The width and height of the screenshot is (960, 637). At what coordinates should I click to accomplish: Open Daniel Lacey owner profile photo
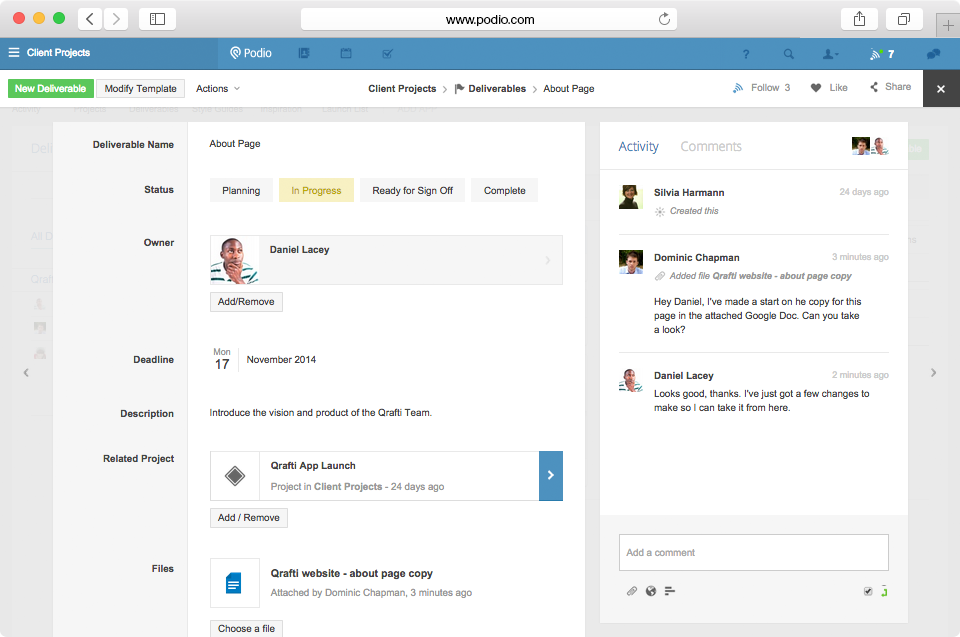(234, 260)
